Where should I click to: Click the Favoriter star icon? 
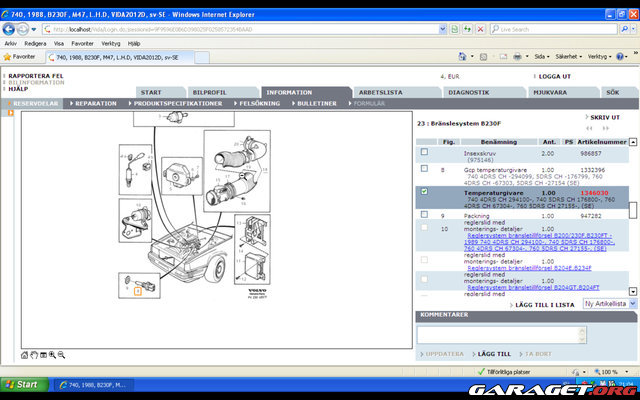(x=8, y=57)
